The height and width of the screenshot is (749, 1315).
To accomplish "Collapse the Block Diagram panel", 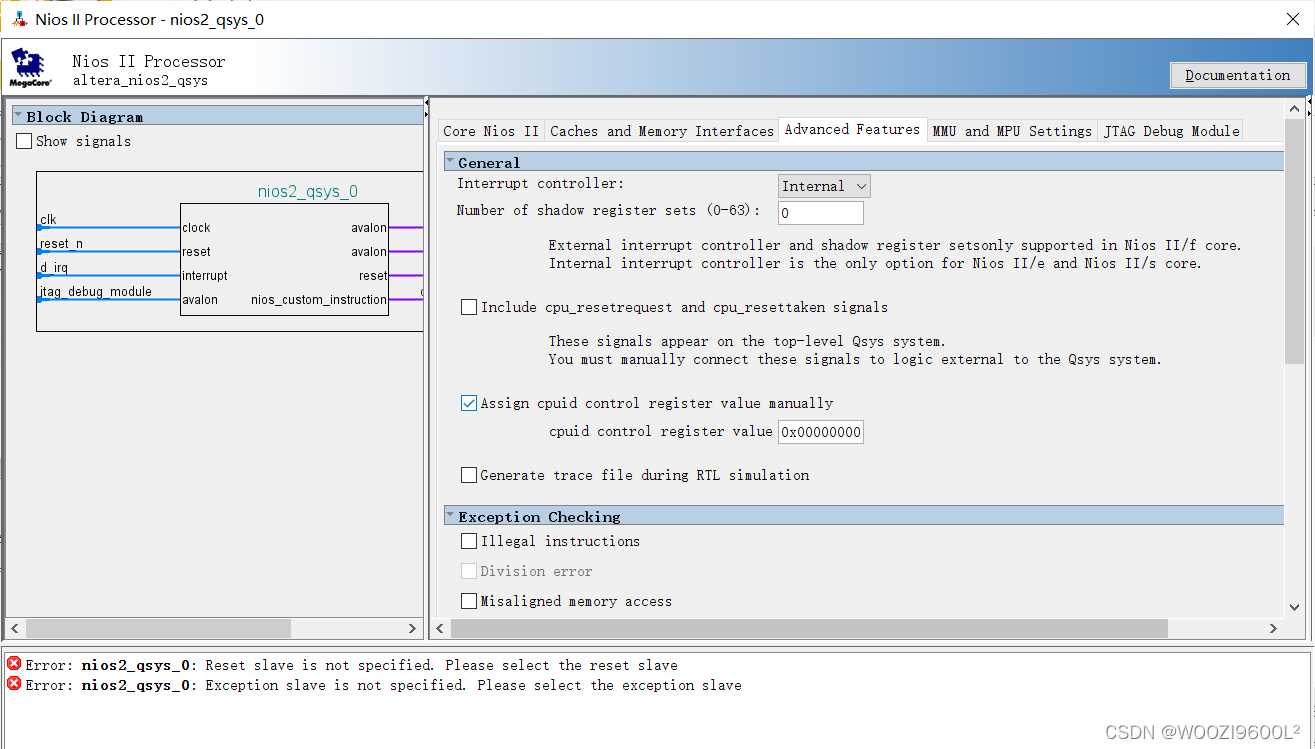I will click(x=19, y=116).
